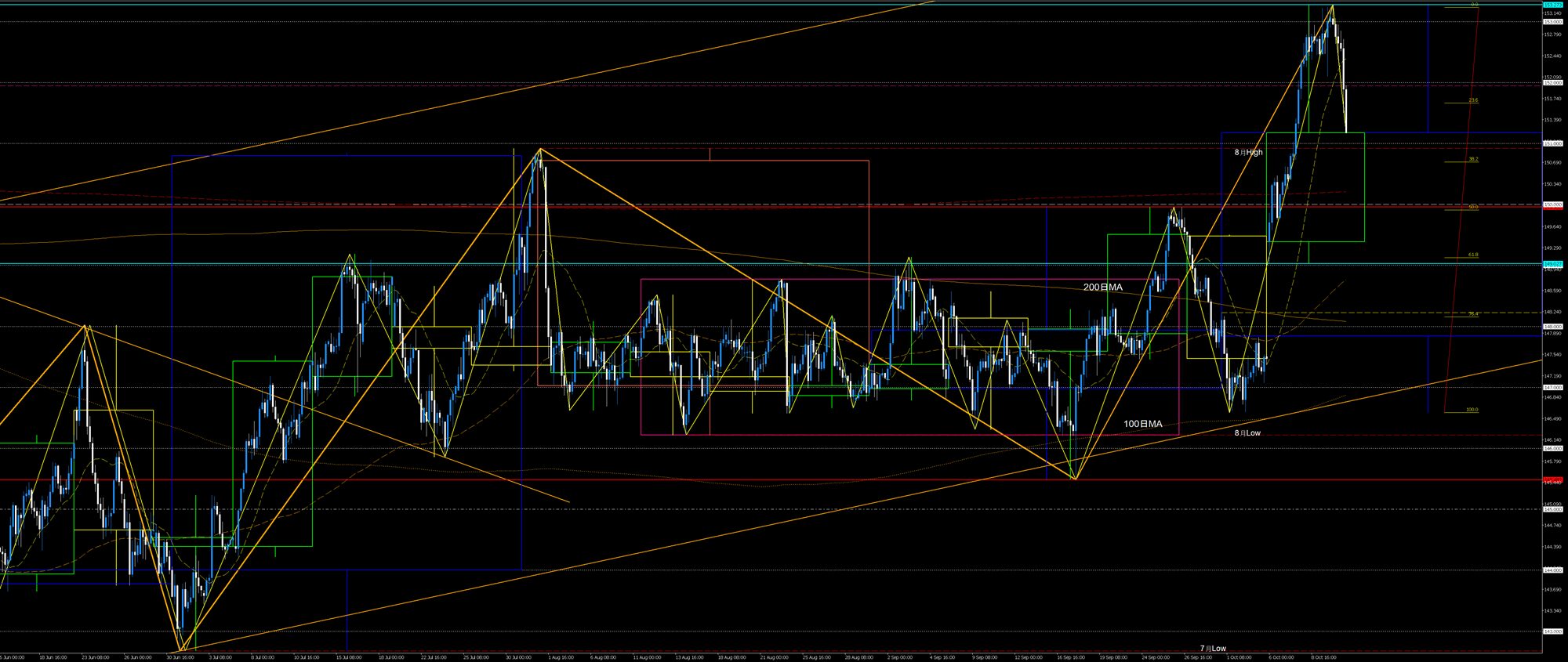Click the 8 Oct 16:00 time axis label

coord(1323,657)
